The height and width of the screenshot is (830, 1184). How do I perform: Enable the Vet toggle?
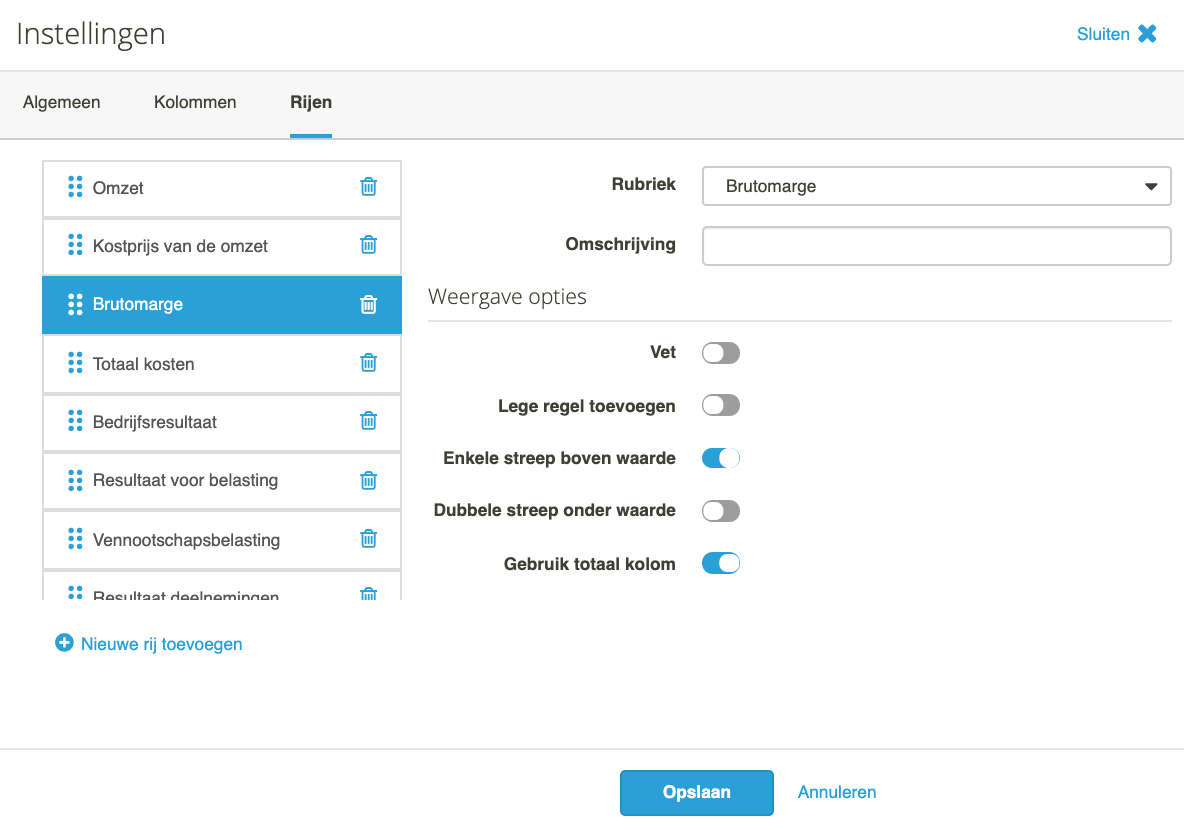720,353
